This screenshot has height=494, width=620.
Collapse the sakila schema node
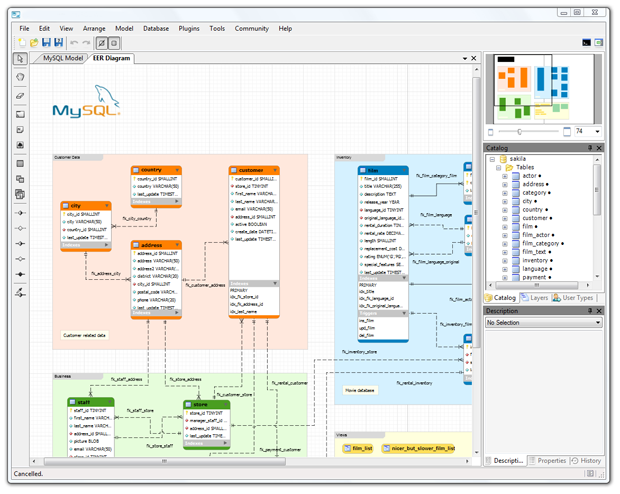492,159
